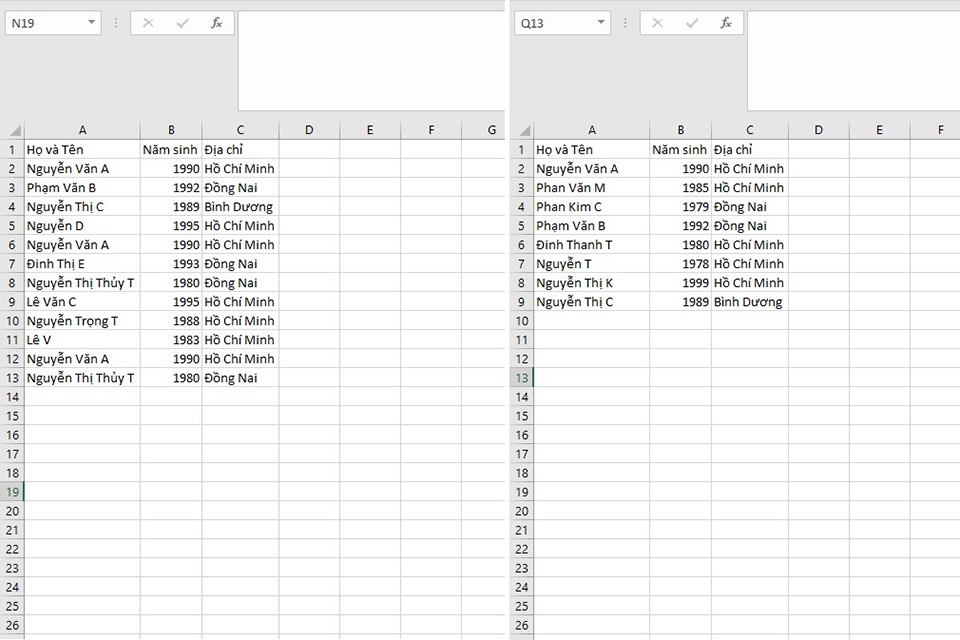The height and width of the screenshot is (640, 960).
Task: Select row 19 header in left sheet
Action: (x=12, y=492)
